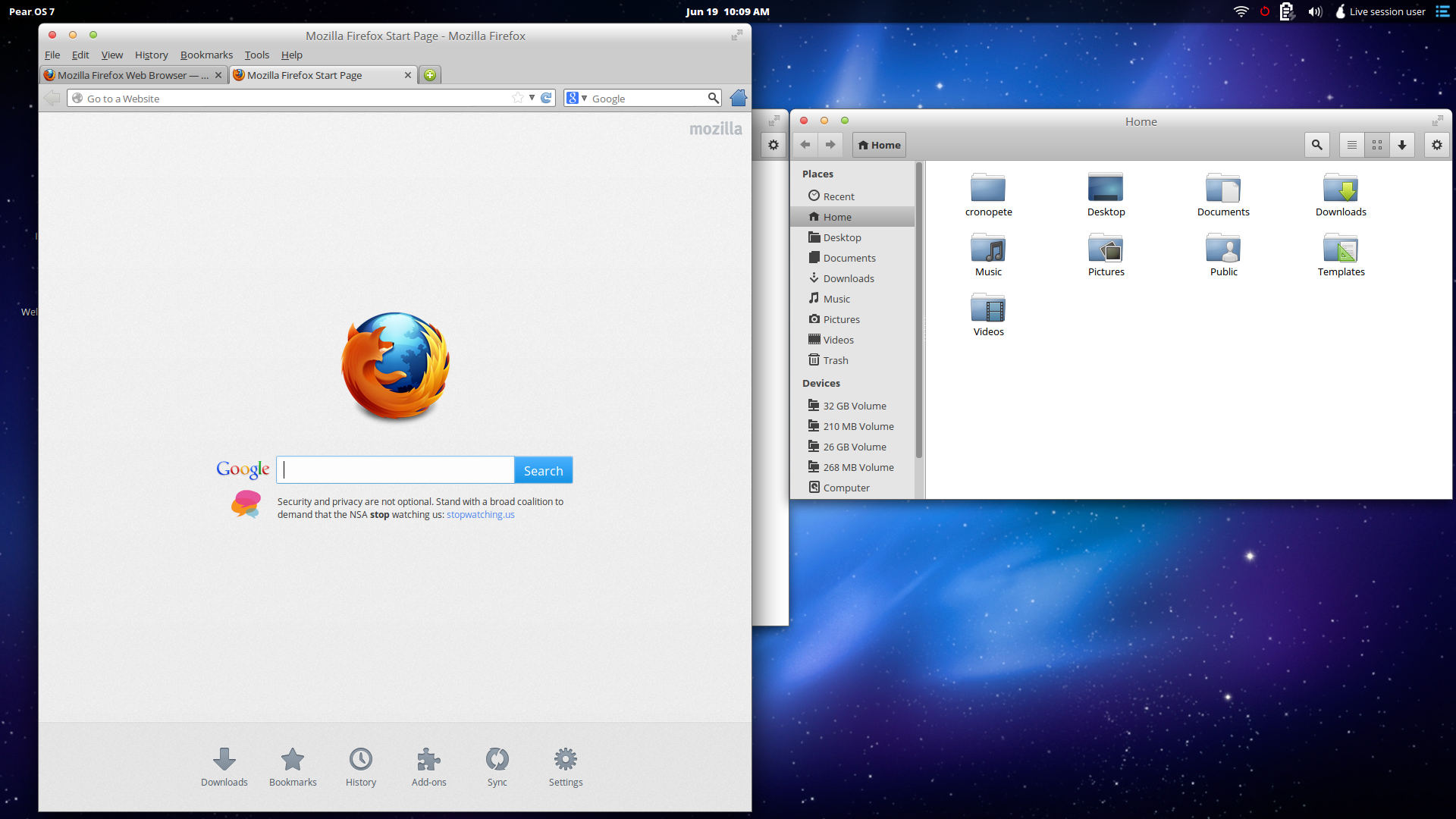Open History shortcut on Firefox start page
The height and width of the screenshot is (819, 1456).
[361, 767]
